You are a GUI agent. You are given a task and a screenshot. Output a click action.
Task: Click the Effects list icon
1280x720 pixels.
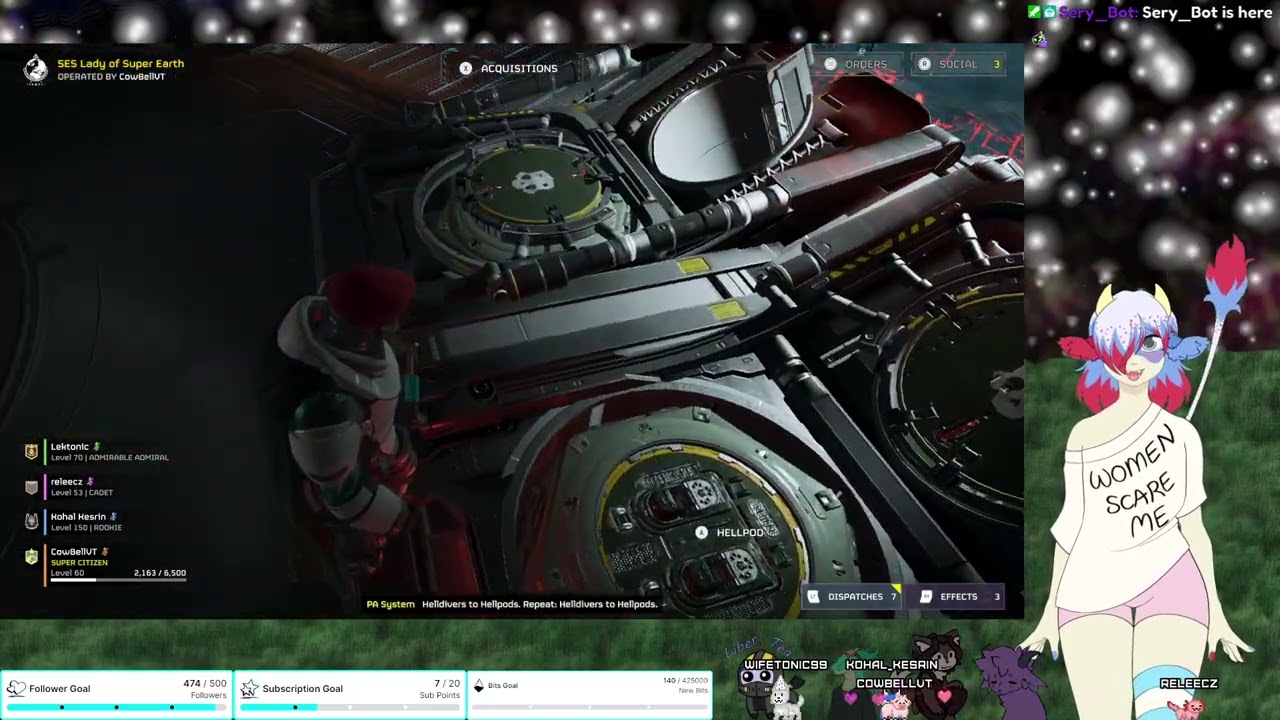tap(926, 596)
